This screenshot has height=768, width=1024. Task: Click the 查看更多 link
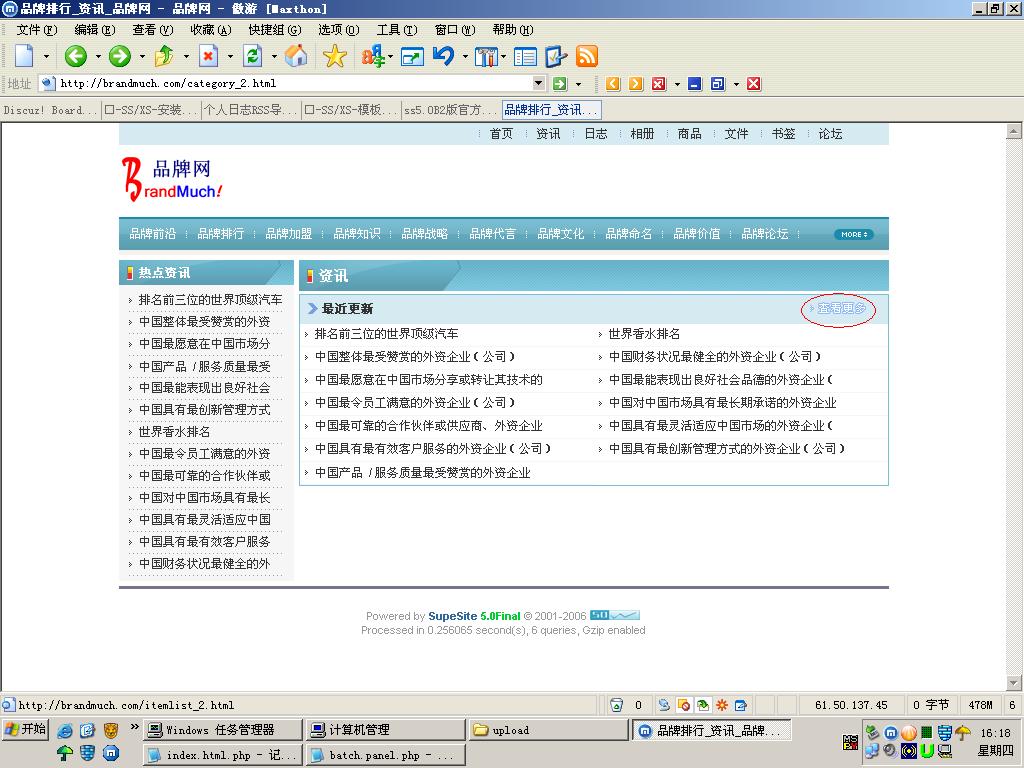tap(842, 308)
